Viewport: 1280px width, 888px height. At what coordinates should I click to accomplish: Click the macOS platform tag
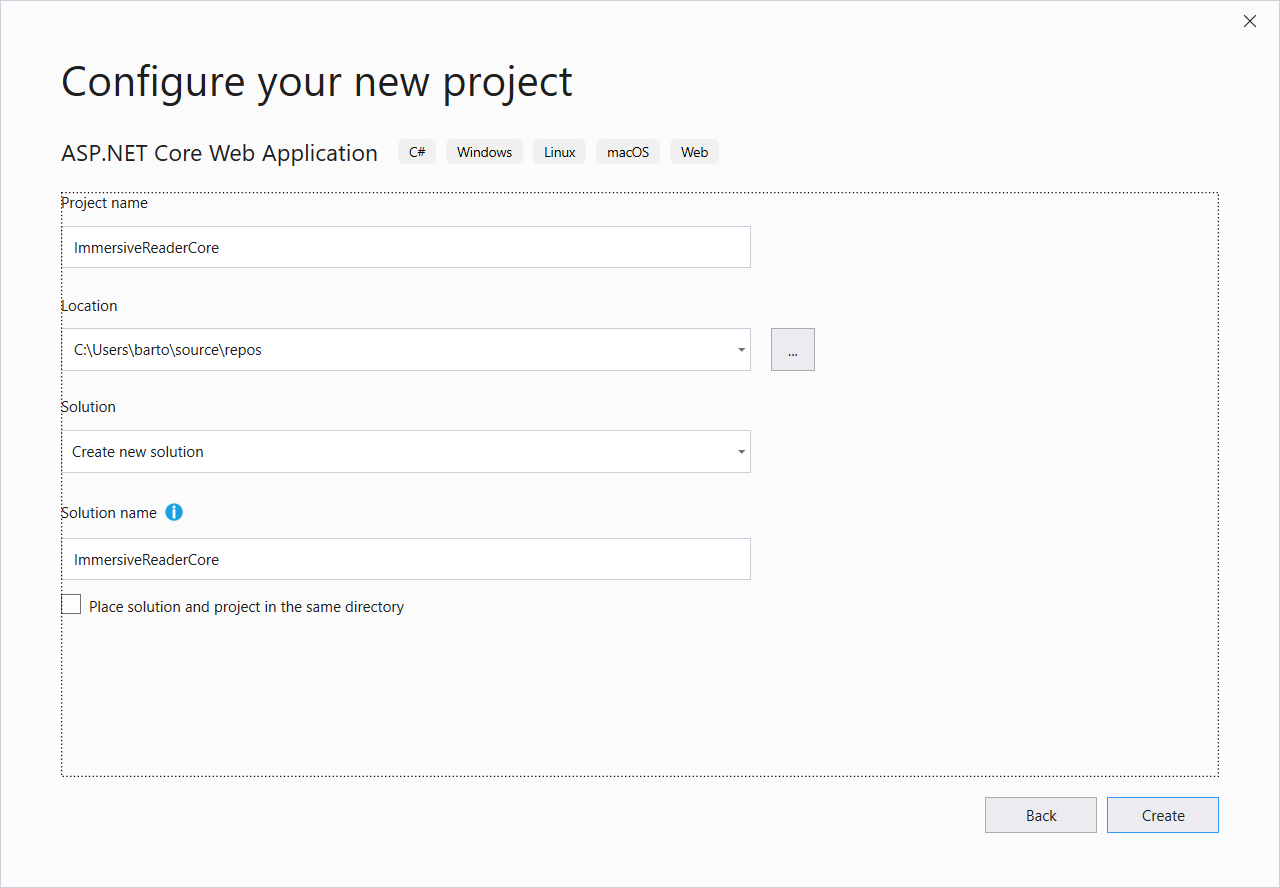coord(628,152)
